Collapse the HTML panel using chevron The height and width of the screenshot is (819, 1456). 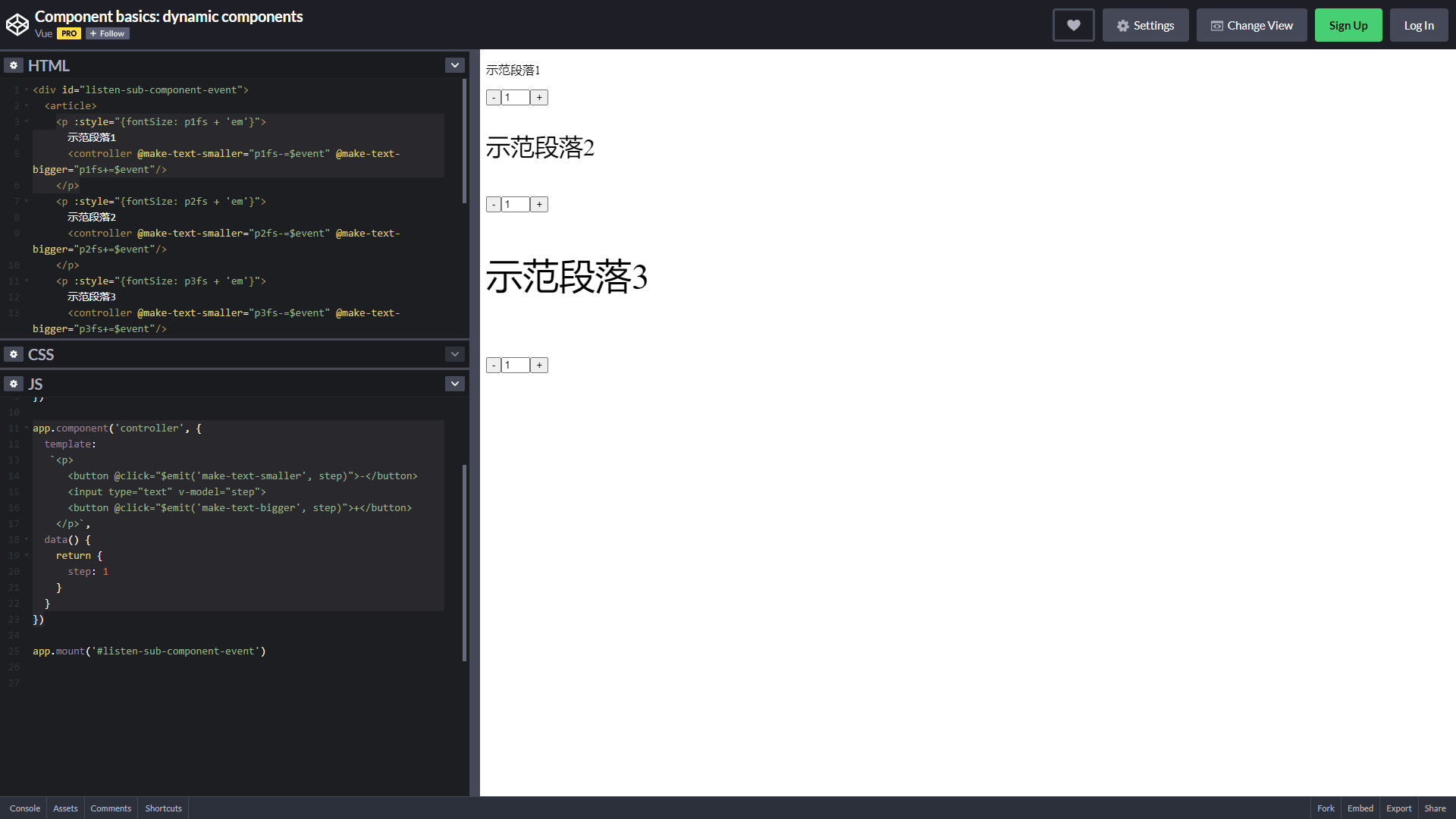(x=455, y=65)
